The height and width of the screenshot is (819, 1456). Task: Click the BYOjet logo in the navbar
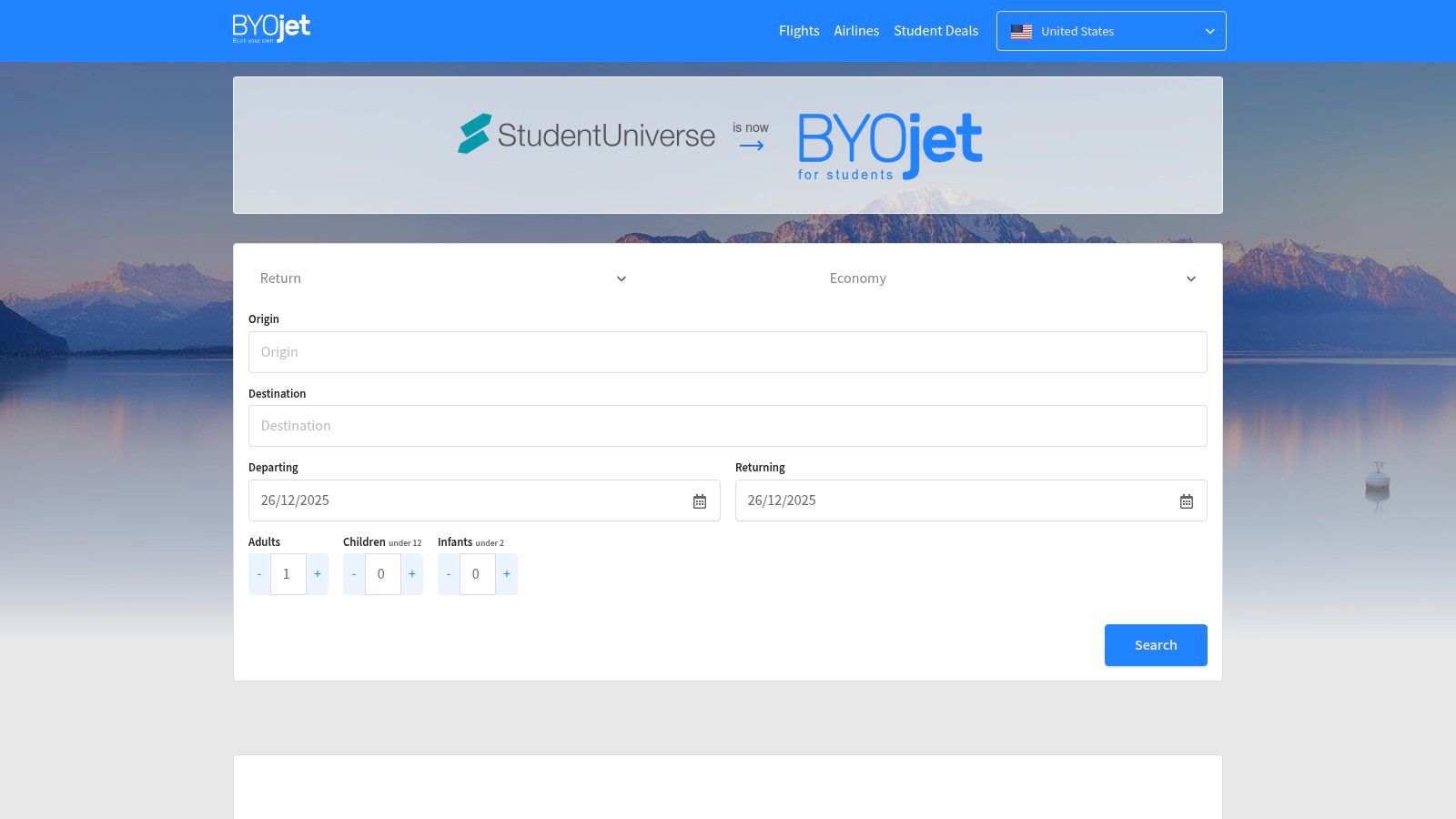270,28
